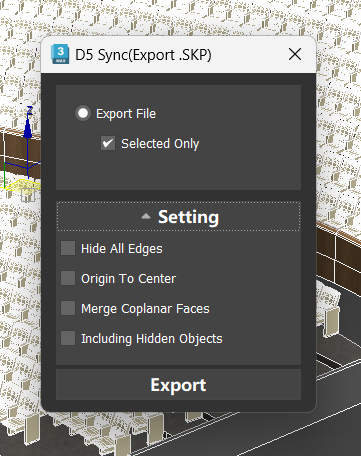
Task: Uncheck the Selected Only checkbox
Action: (108, 143)
